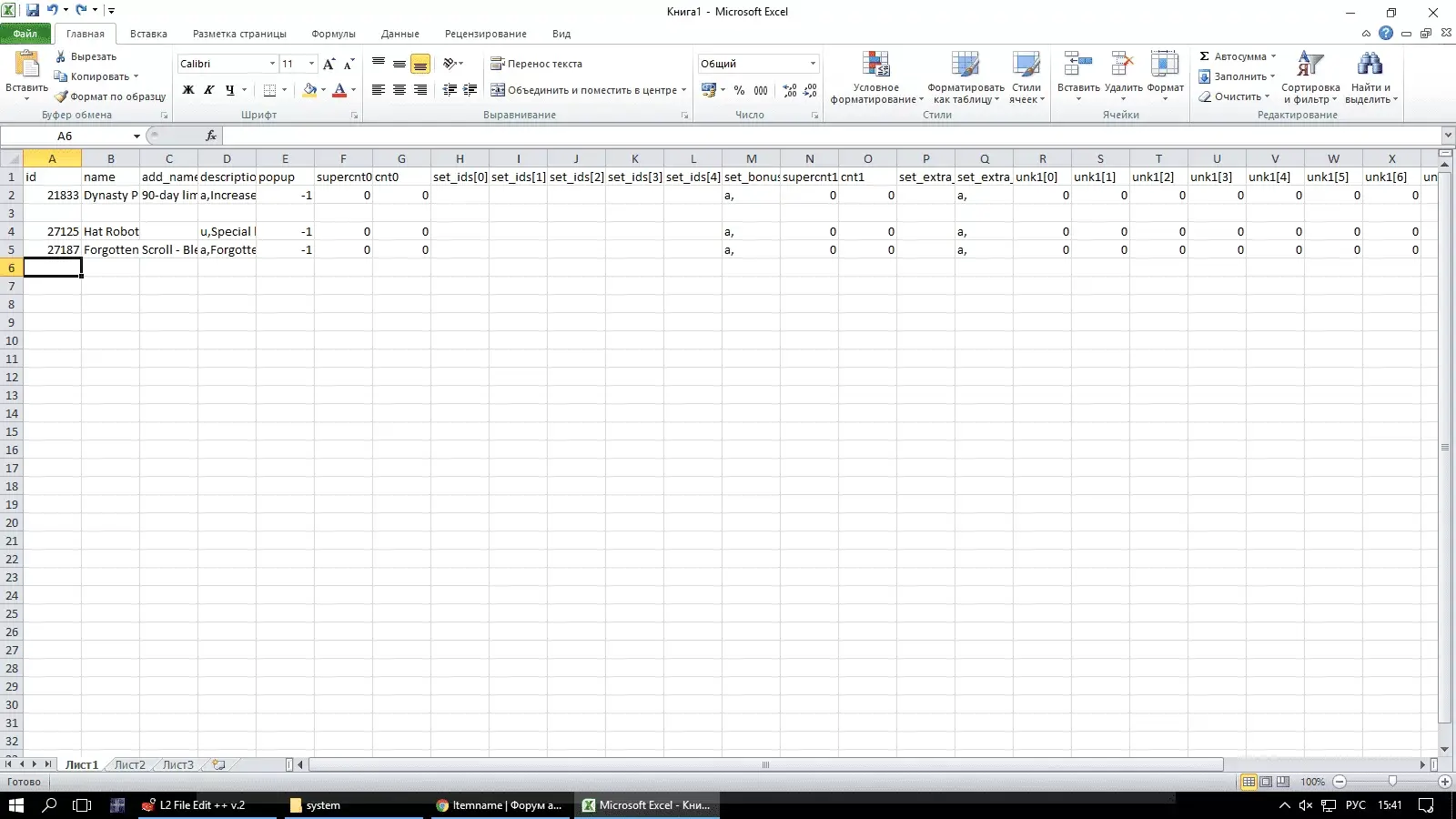1456x819 pixels.
Task: Center cell text horizontally
Action: tap(399, 90)
